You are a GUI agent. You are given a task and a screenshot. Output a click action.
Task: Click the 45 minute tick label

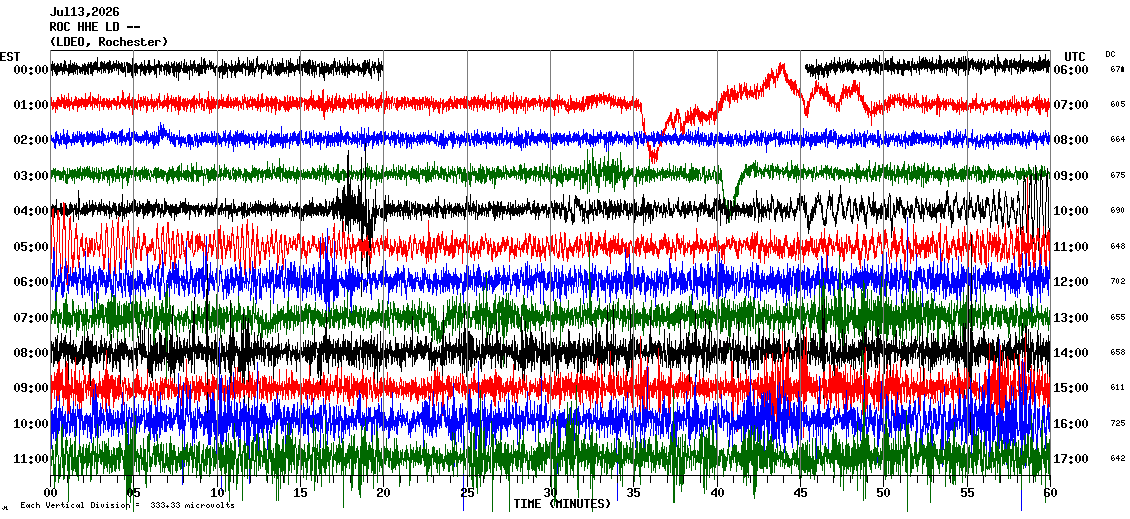click(x=800, y=493)
